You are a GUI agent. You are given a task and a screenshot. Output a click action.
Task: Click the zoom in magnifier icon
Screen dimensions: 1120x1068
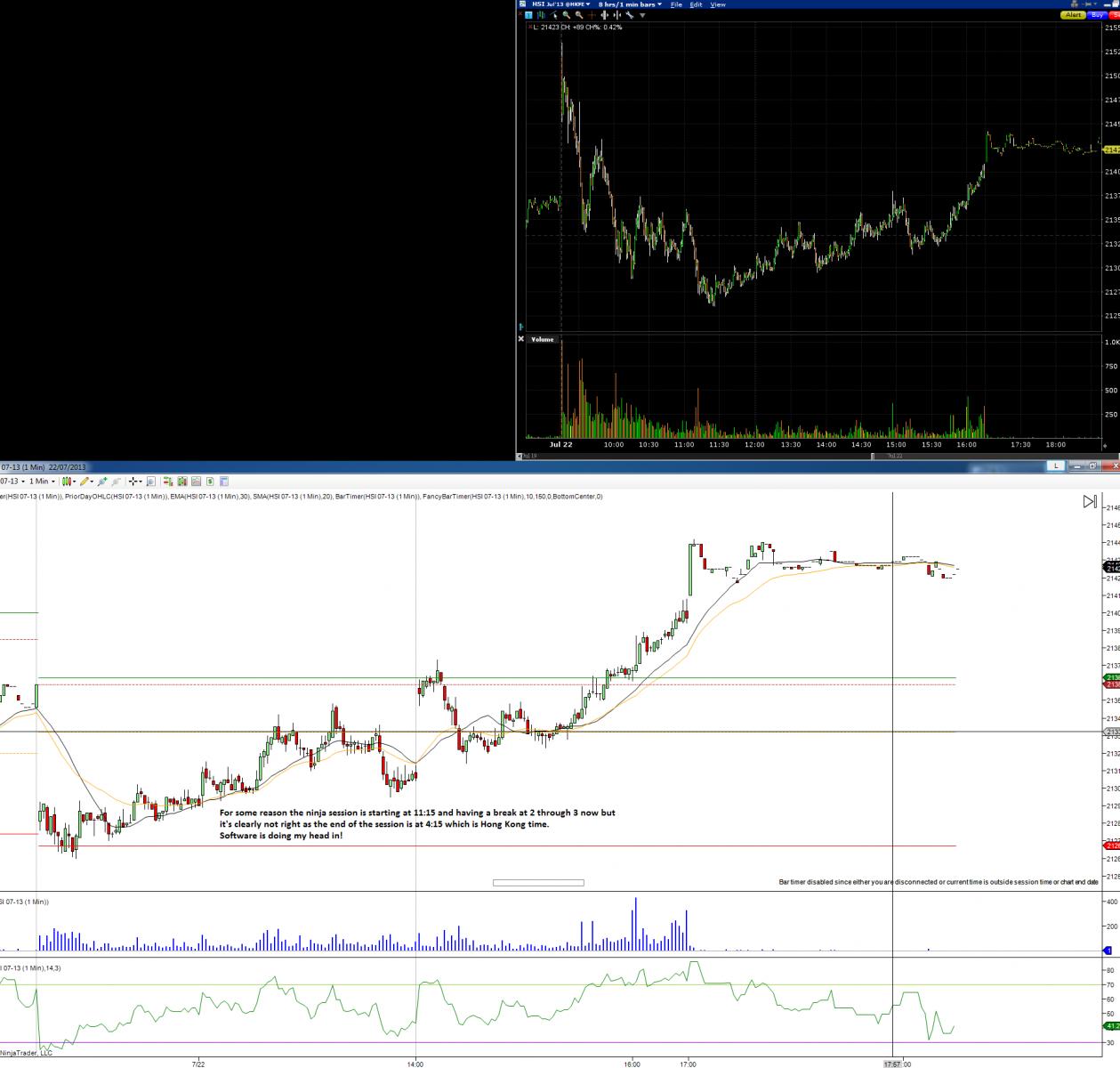pos(567,15)
